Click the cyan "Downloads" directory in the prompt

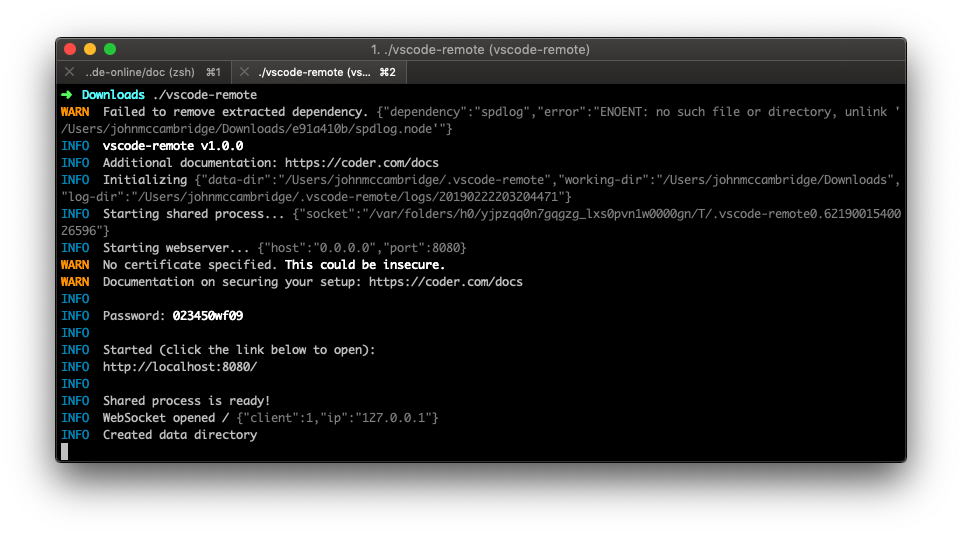click(113, 94)
